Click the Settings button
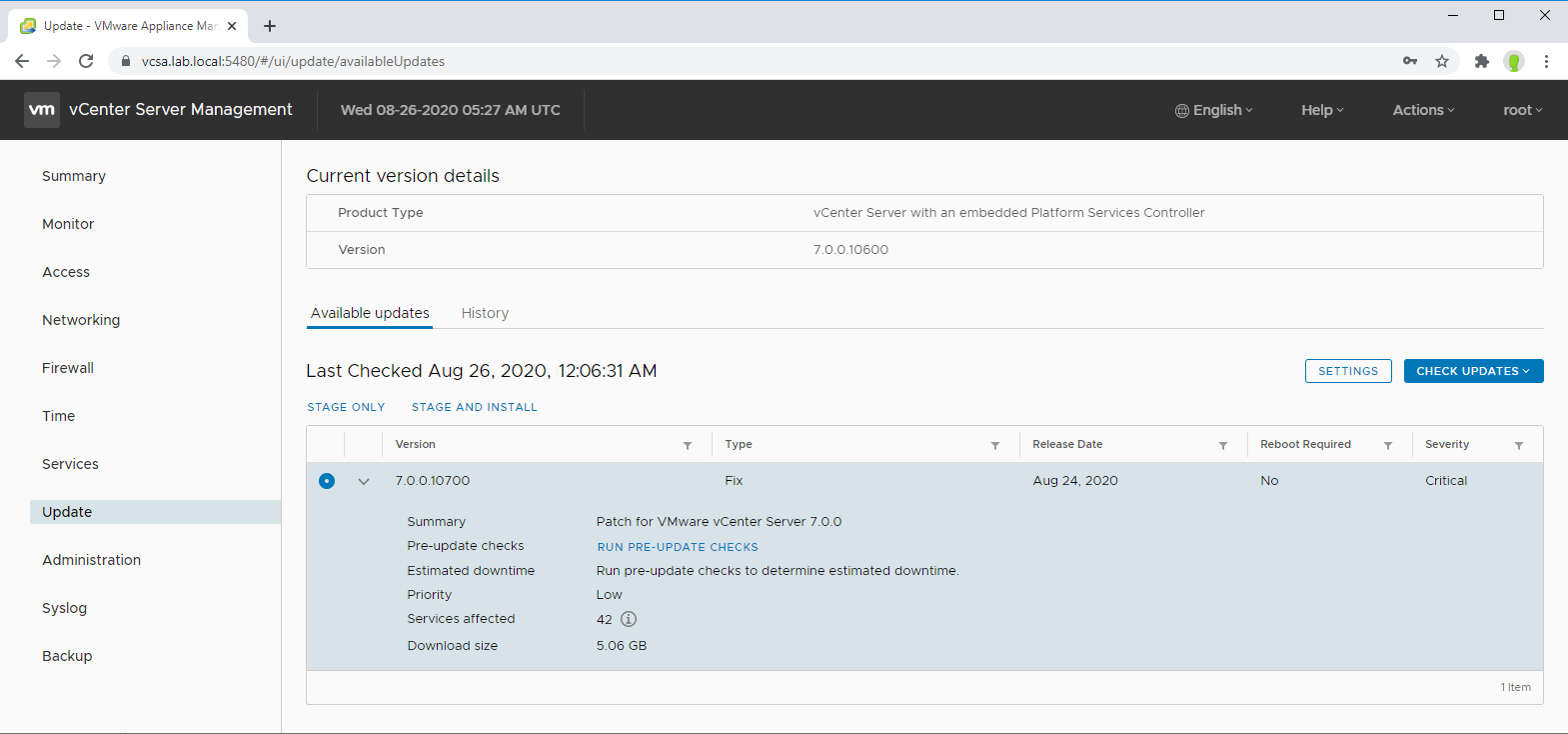The height and width of the screenshot is (734, 1568). point(1348,371)
